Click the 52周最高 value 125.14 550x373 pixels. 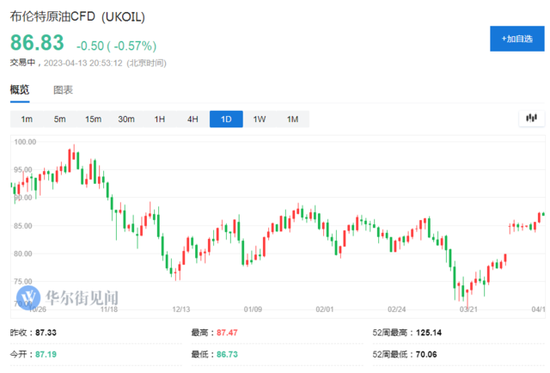pyautogui.click(x=429, y=333)
